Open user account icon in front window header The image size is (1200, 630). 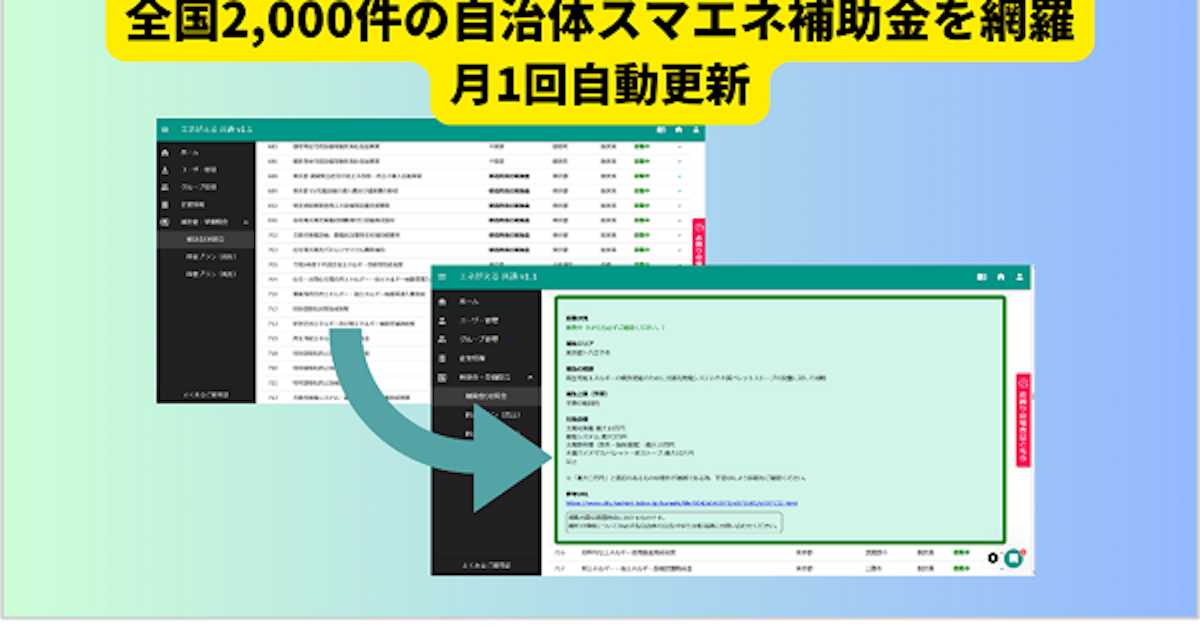1019,275
